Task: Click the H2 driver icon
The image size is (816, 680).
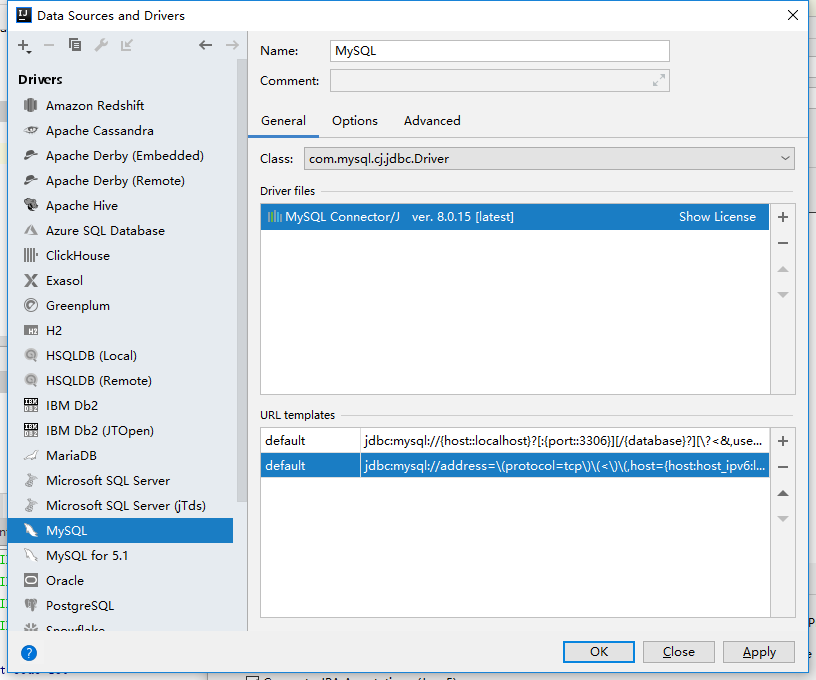Action: click(x=31, y=330)
